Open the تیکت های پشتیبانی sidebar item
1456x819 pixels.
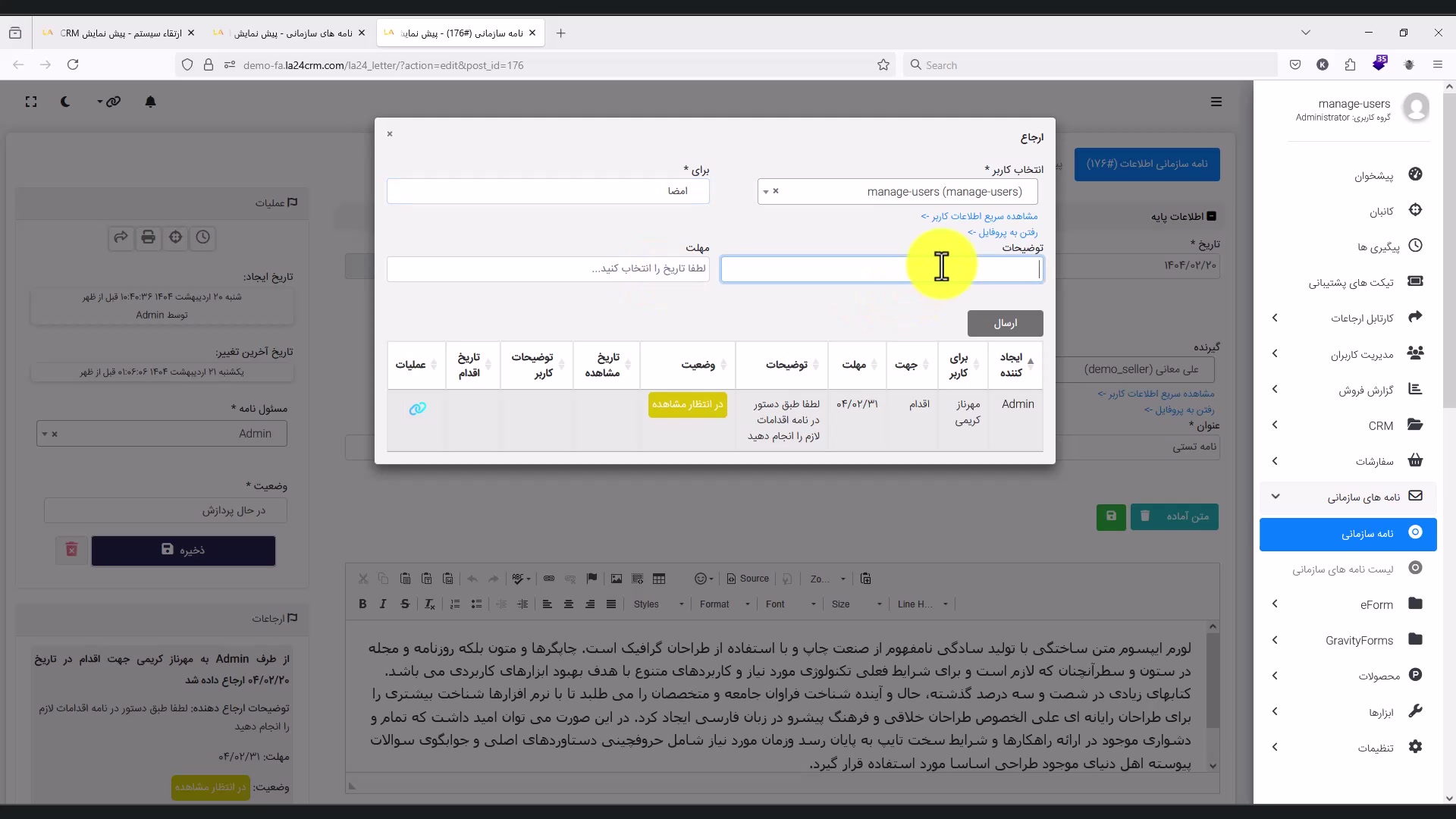(x=1350, y=283)
